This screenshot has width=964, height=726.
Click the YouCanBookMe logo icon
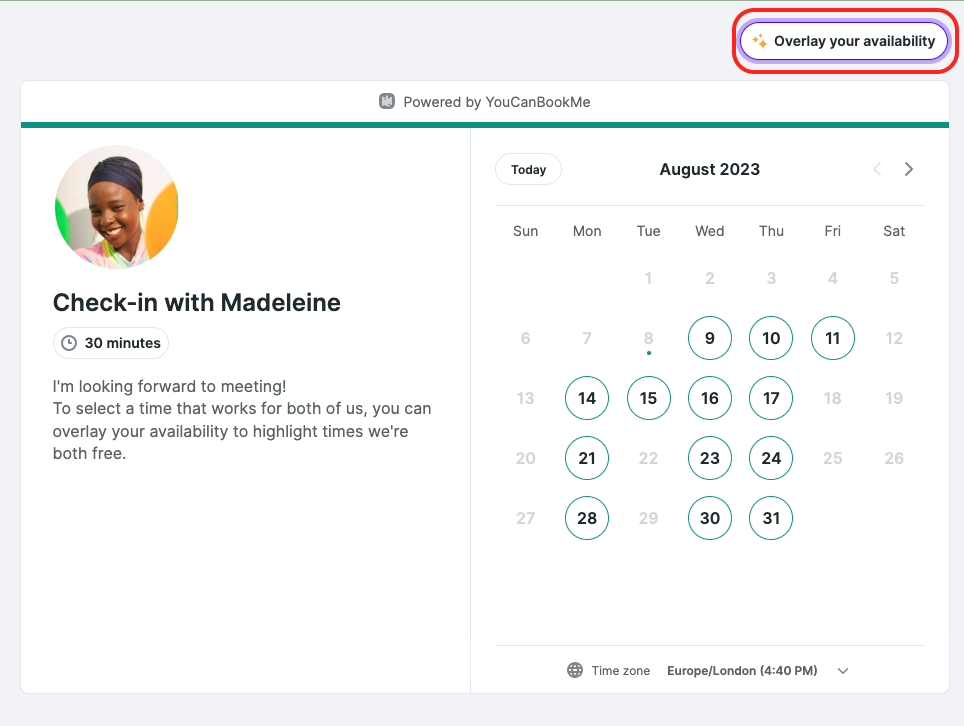[387, 101]
